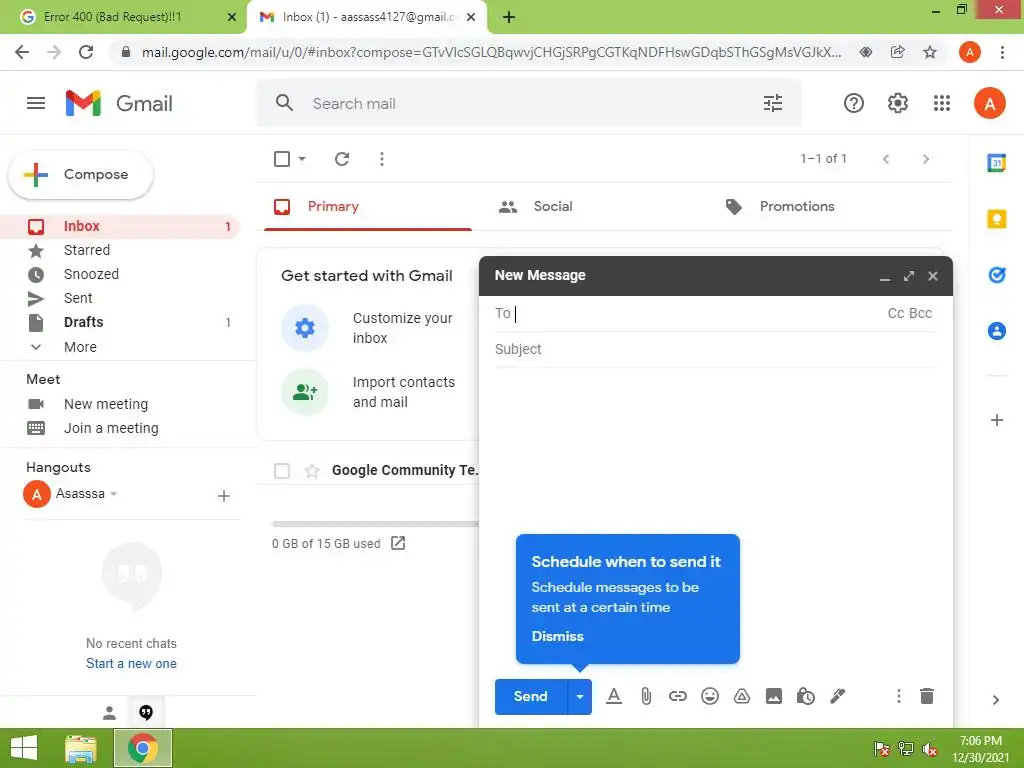1024x768 pixels.
Task: Insert signature with pen icon
Action: (x=837, y=696)
